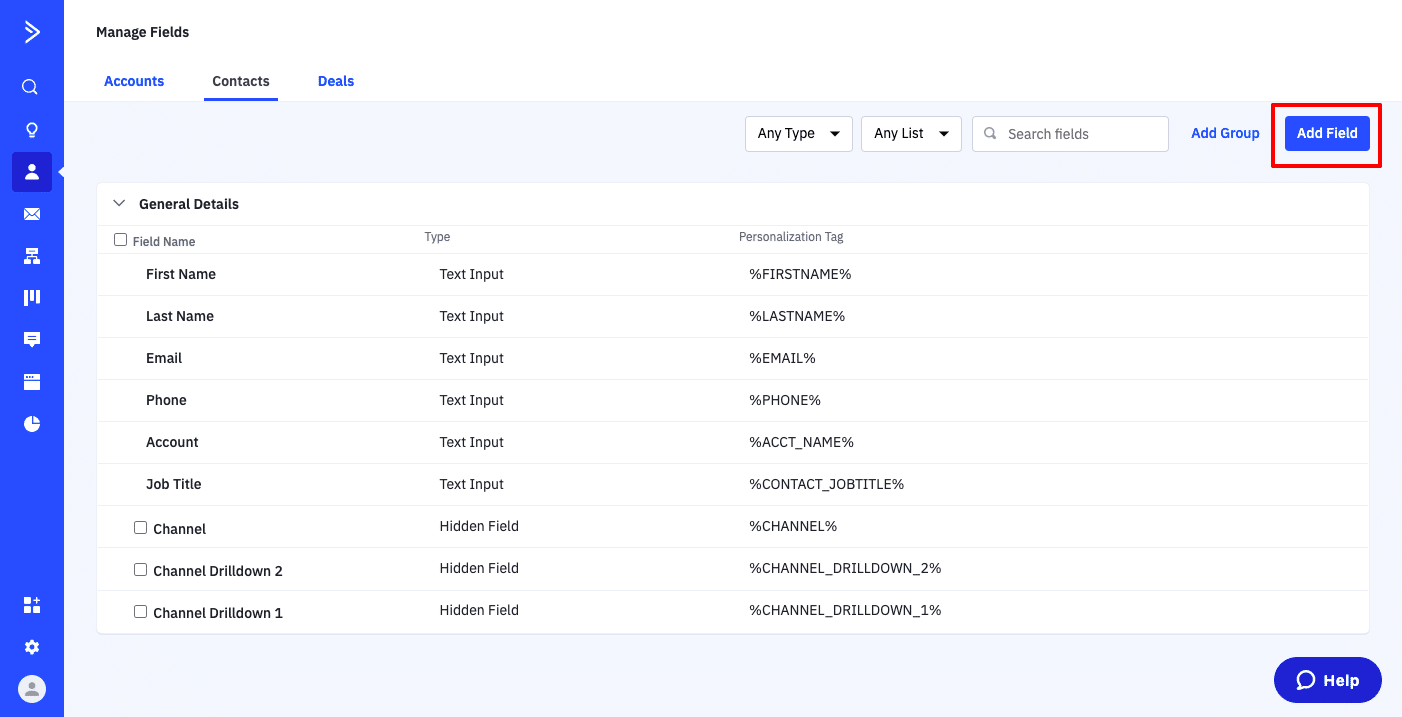
Task: Check the Channel Drilldown 2 checkbox
Action: coord(141,570)
